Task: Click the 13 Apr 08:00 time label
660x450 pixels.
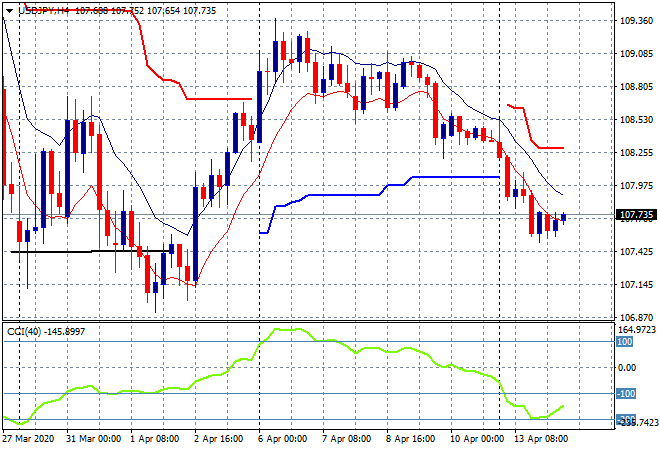Action: click(541, 439)
